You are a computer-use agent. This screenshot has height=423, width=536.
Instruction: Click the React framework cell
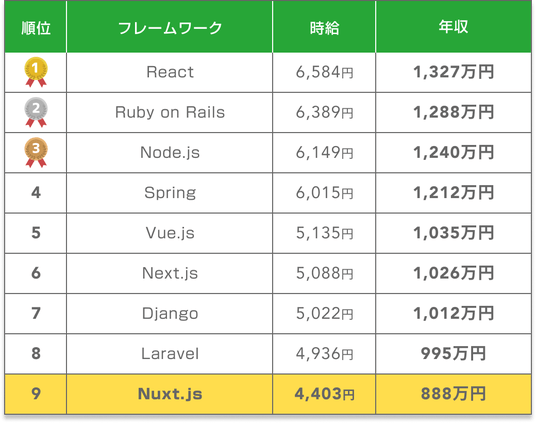click(x=170, y=72)
